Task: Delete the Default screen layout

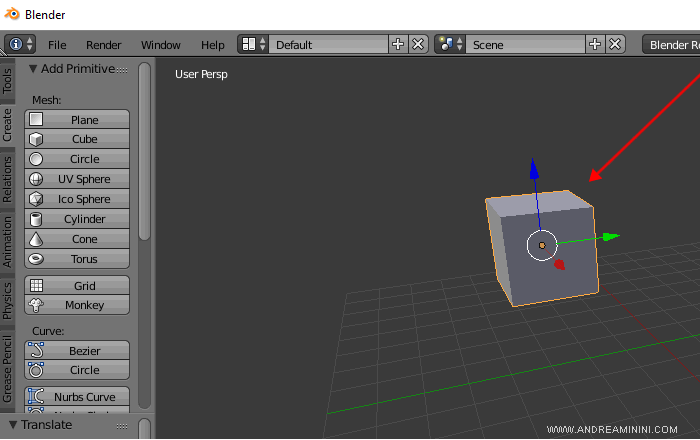Action: tap(418, 45)
